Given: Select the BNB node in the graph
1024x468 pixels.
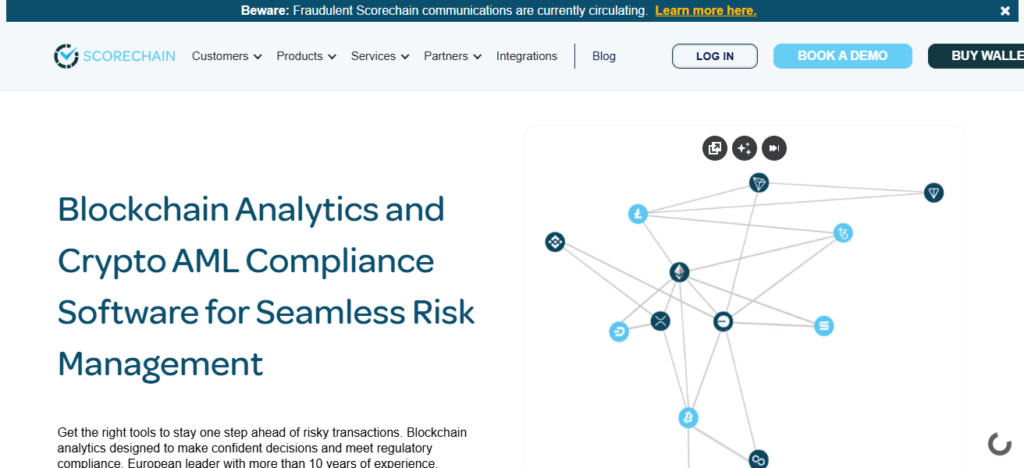Looking at the screenshot, I should tap(555, 242).
